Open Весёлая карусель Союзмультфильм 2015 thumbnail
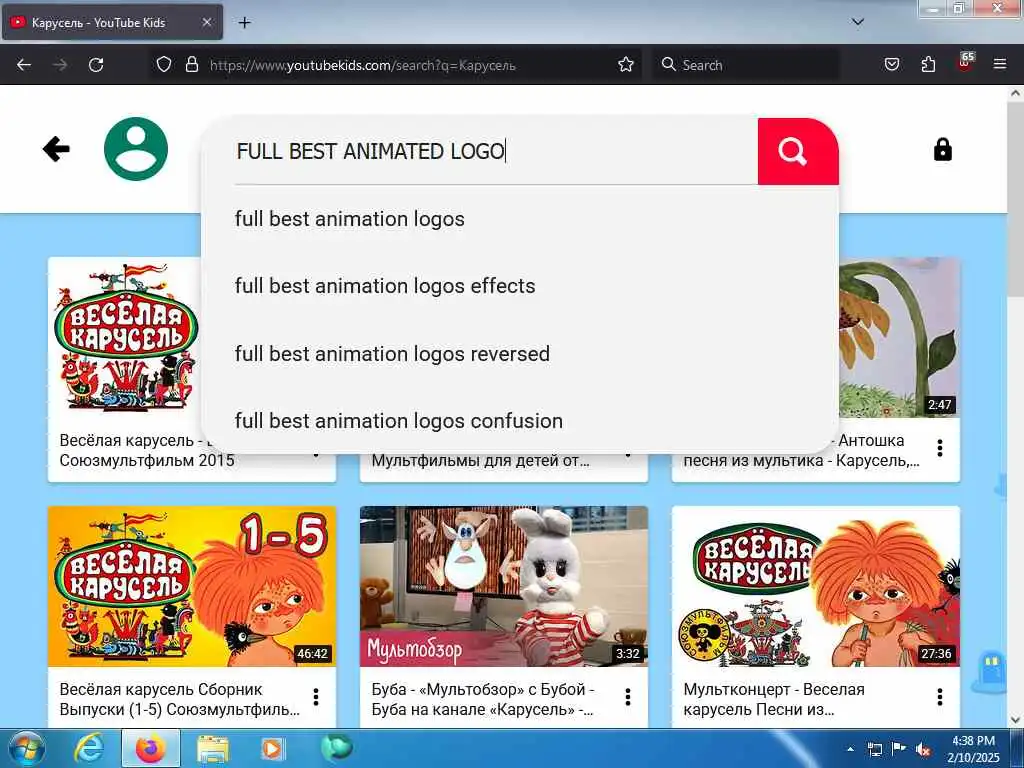This screenshot has width=1024, height=768. 125,337
